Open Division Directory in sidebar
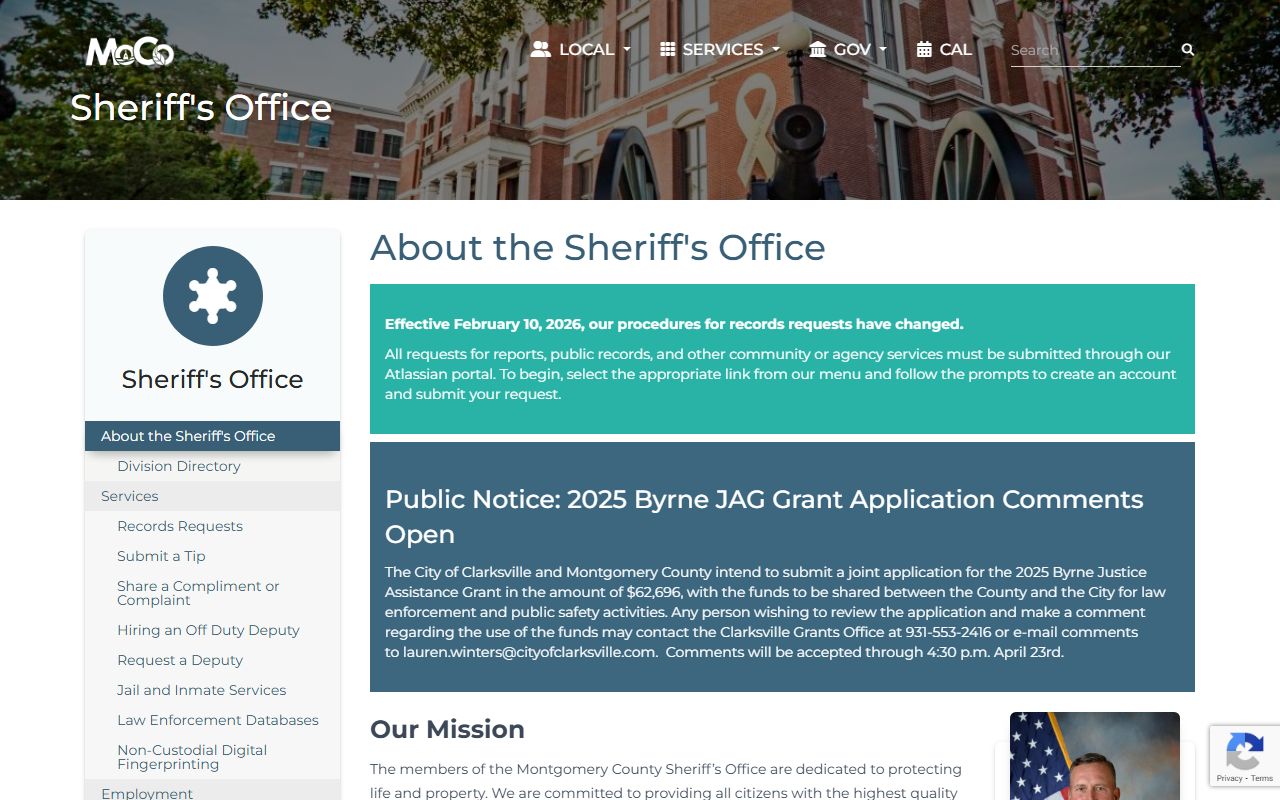1280x800 pixels. tap(179, 466)
